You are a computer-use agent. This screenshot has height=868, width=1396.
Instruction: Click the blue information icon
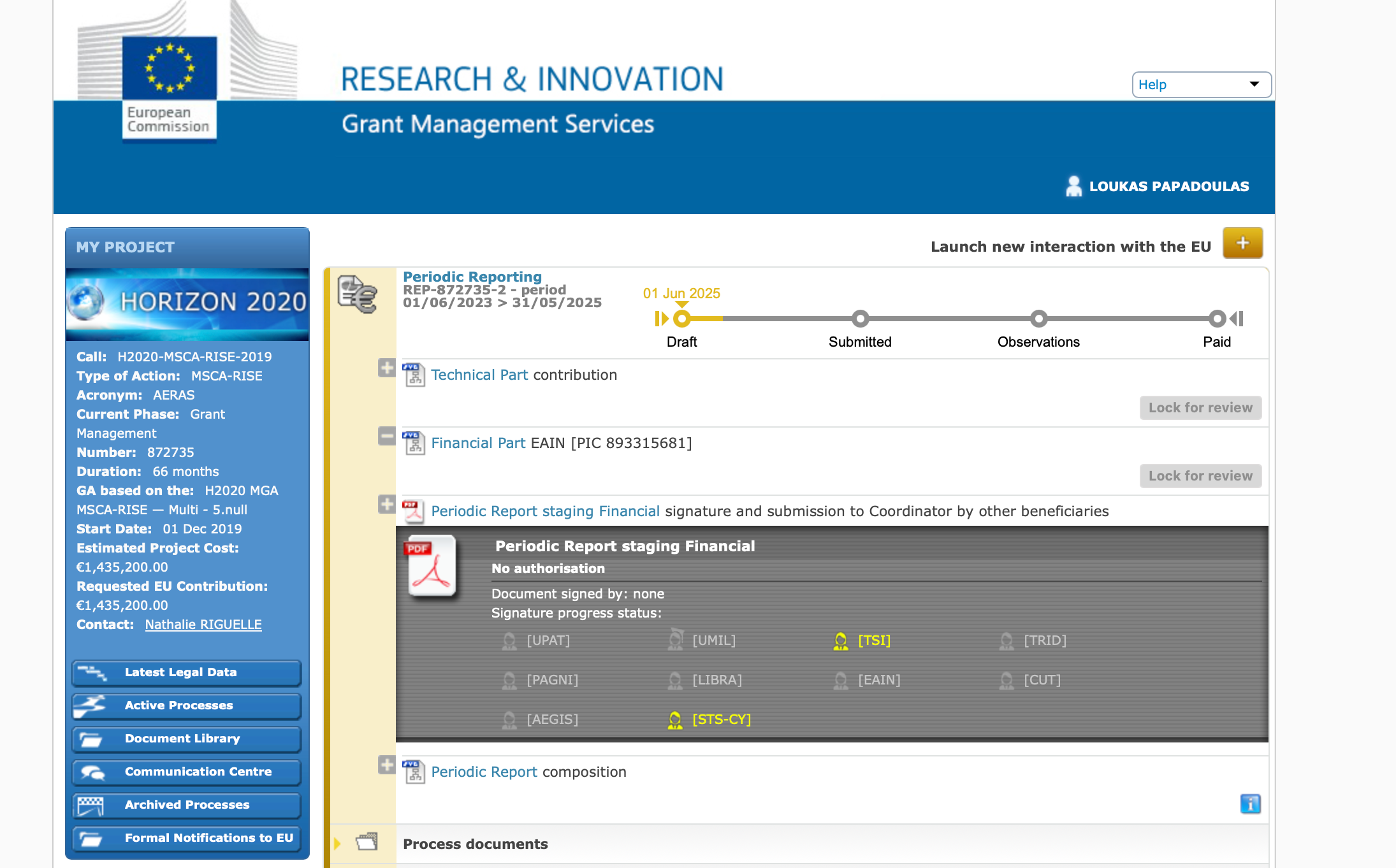click(1250, 804)
